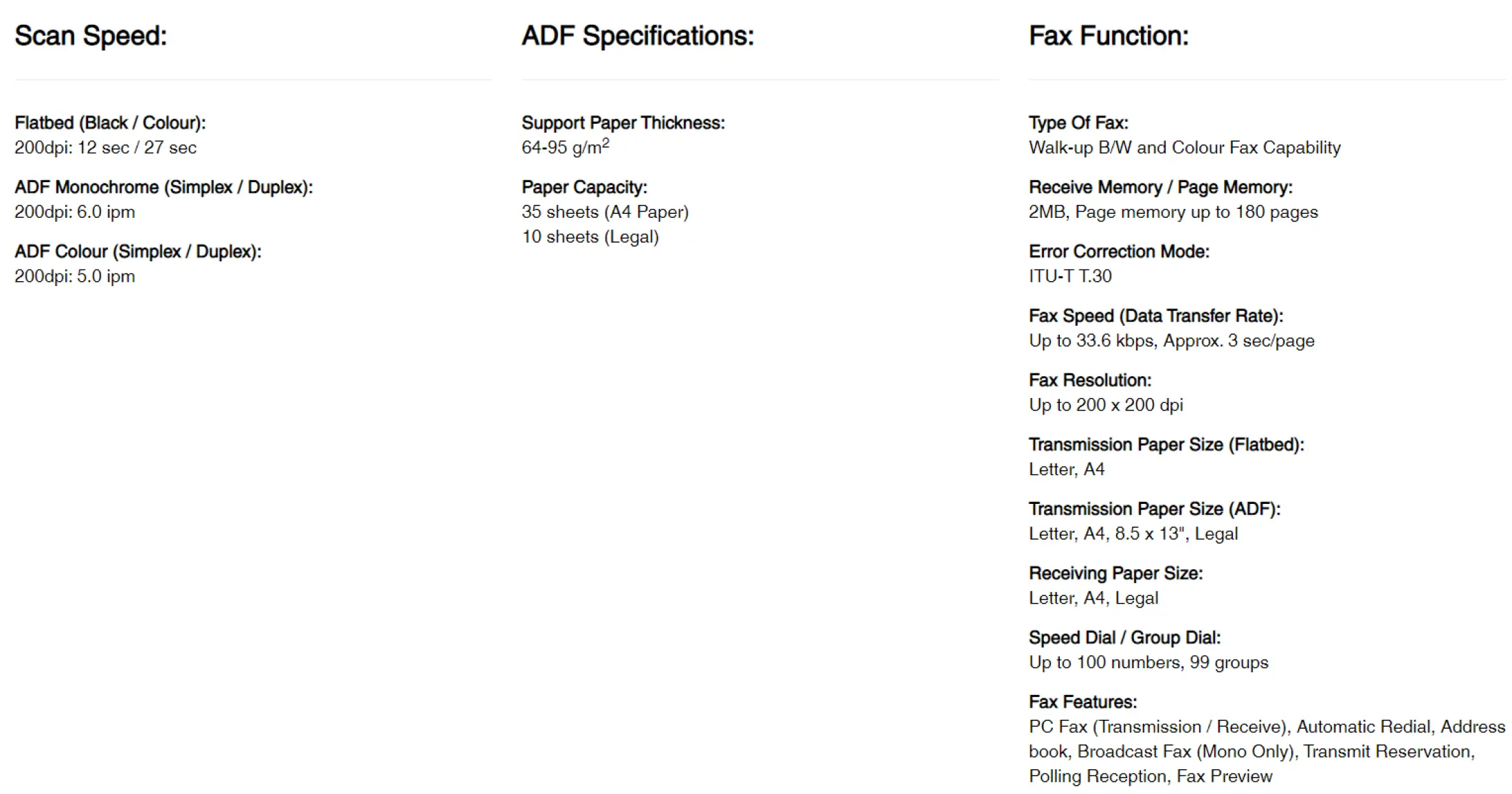Click the Support Paper Thickness label

[x=623, y=123]
